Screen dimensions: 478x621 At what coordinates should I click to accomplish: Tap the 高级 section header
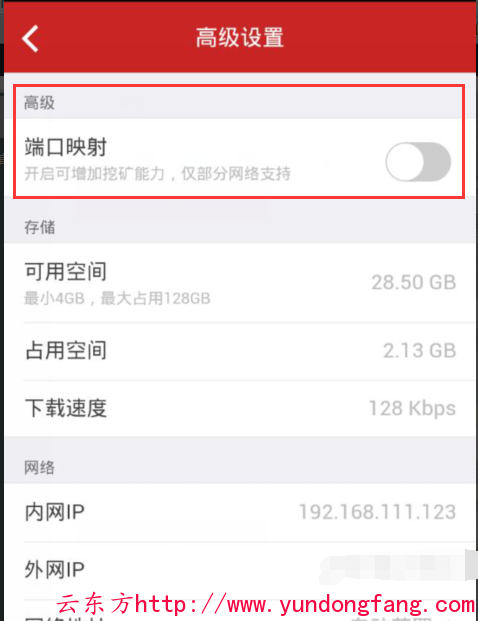point(40,103)
